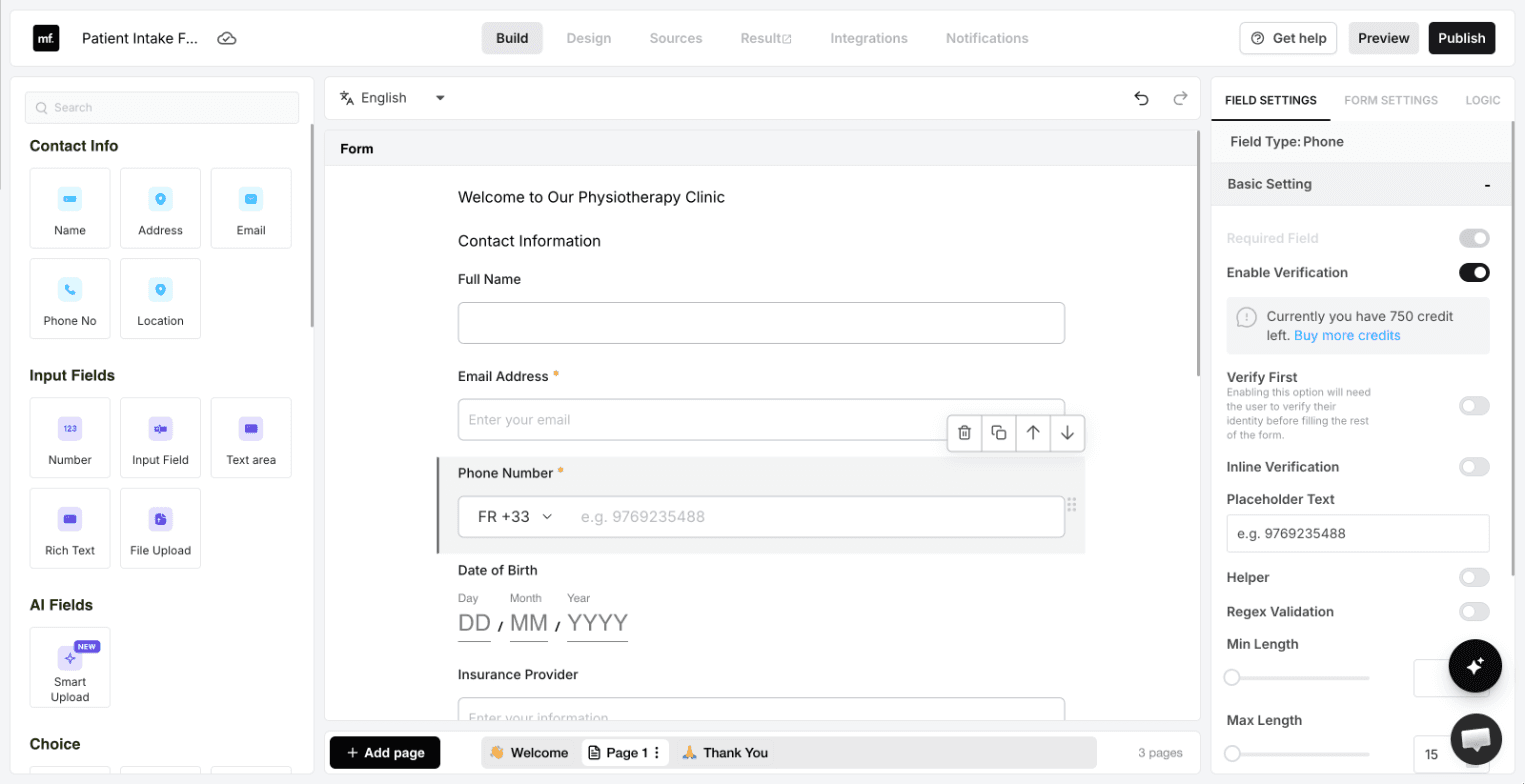
Task: Add the Email contact field
Action: tap(251, 208)
